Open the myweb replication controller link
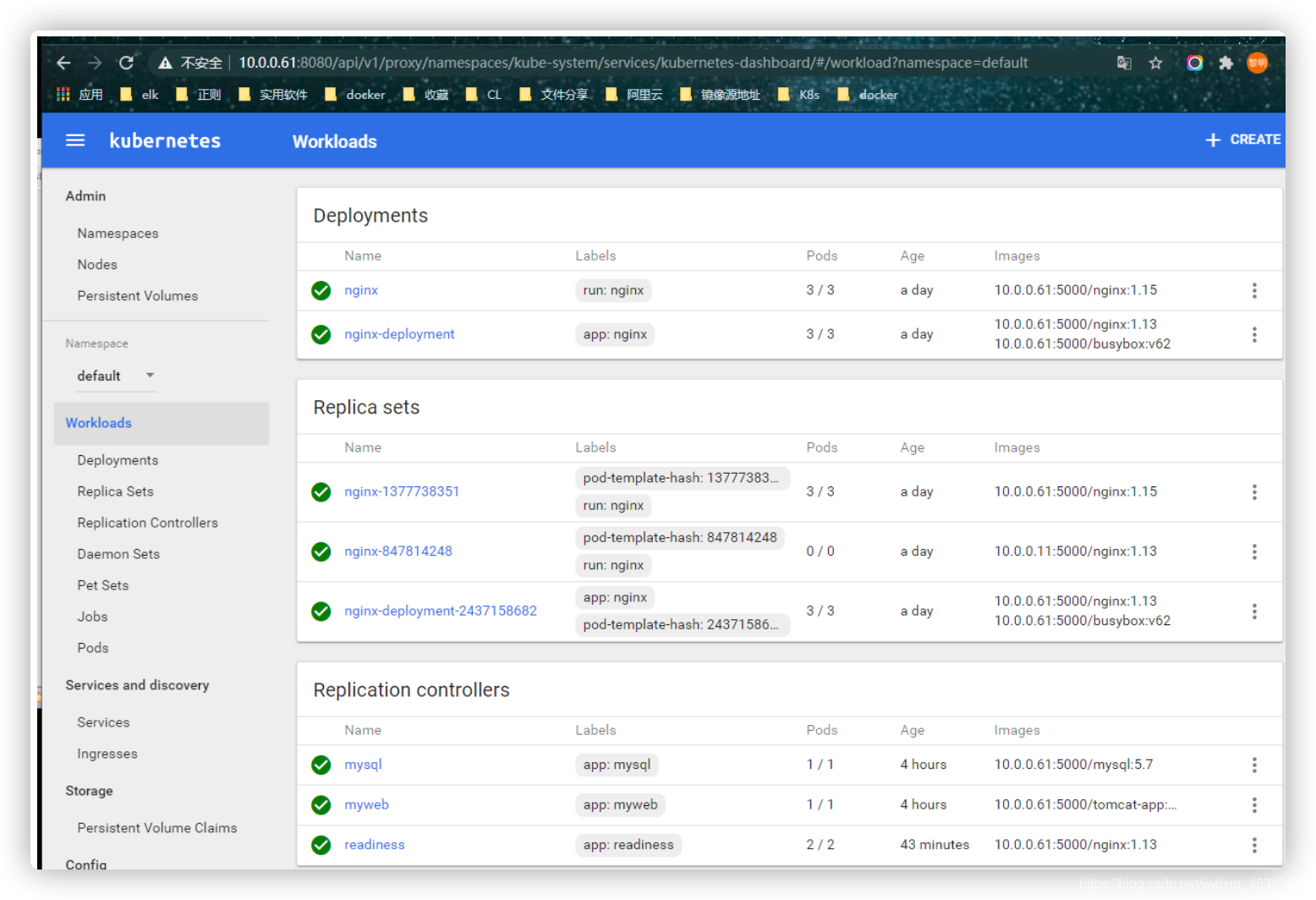This screenshot has width=1316, height=900. (x=366, y=804)
